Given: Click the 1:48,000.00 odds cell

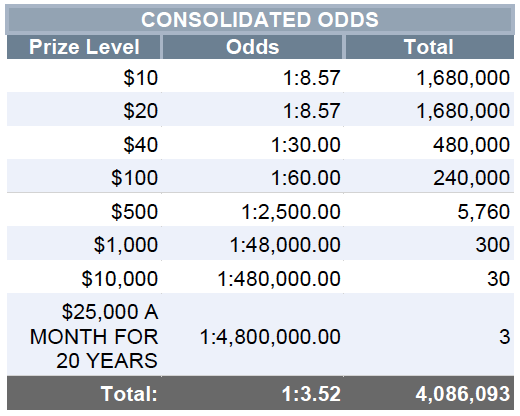Looking at the screenshot, I should coord(253,244).
